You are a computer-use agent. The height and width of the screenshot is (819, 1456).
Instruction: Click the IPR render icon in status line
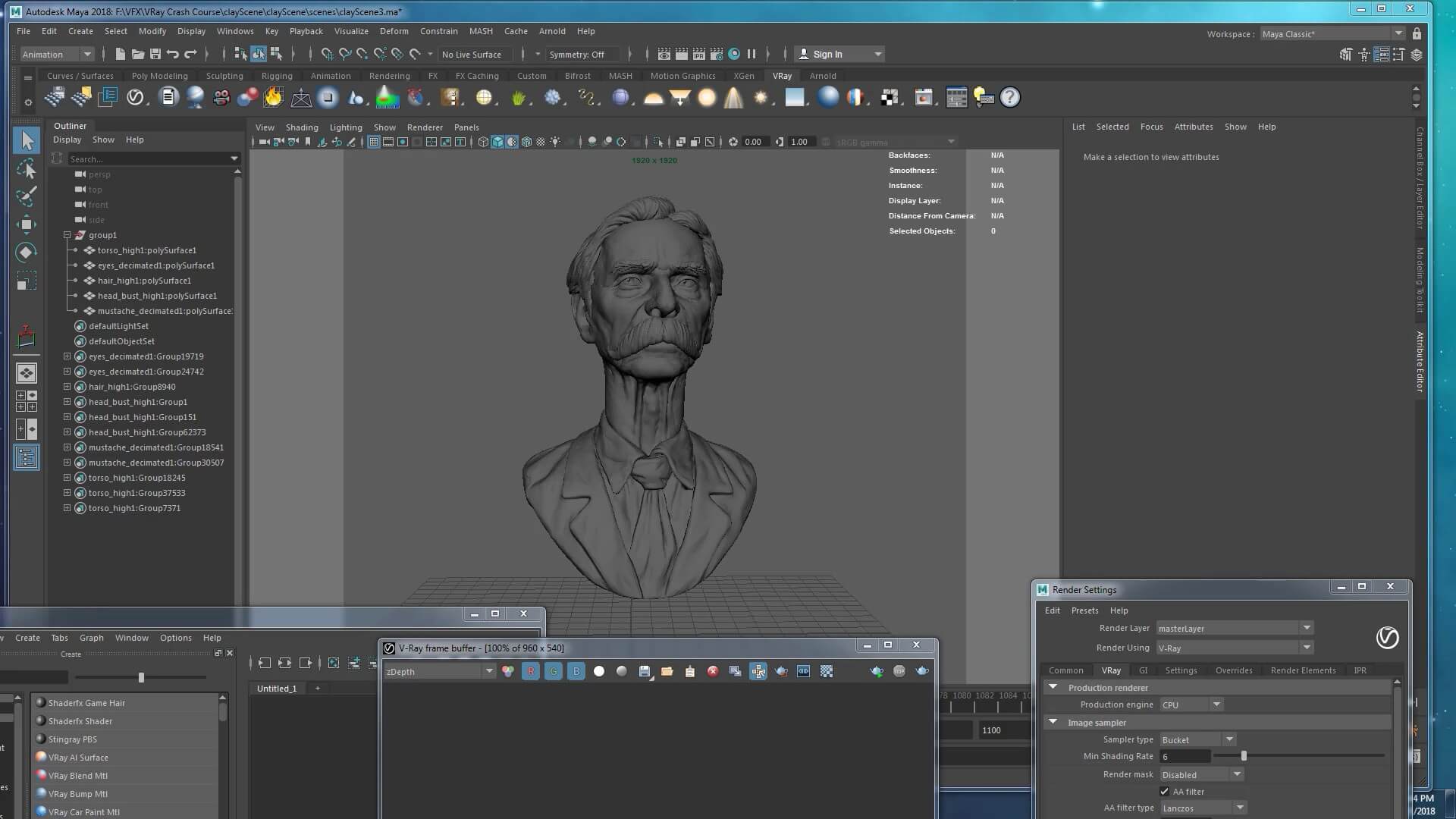tap(698, 54)
